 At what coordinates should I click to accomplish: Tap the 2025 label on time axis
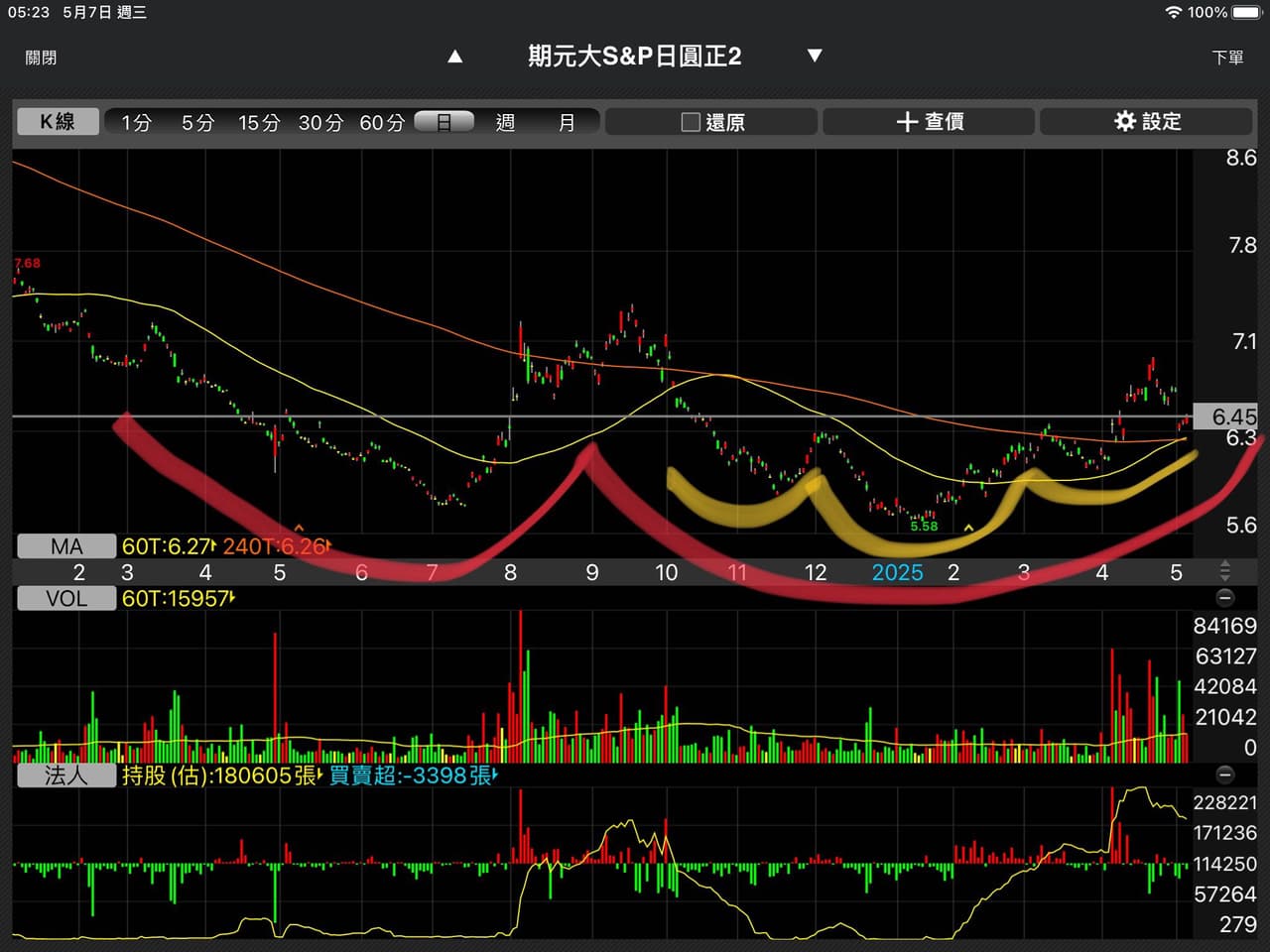[897, 572]
